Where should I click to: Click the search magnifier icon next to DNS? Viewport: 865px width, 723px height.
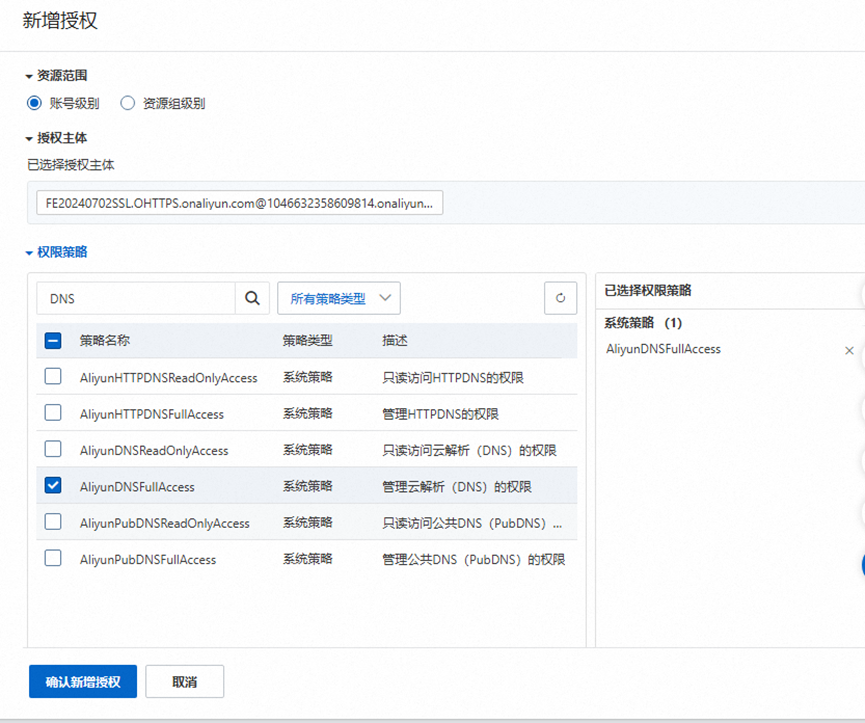click(252, 298)
